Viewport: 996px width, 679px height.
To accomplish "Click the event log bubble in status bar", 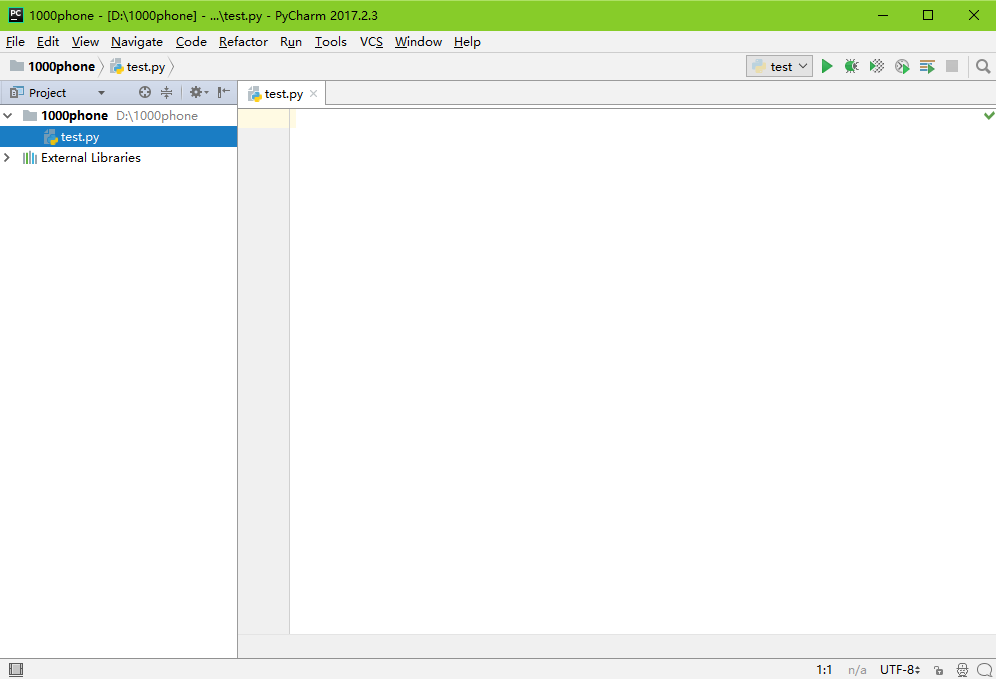I will coord(985,670).
